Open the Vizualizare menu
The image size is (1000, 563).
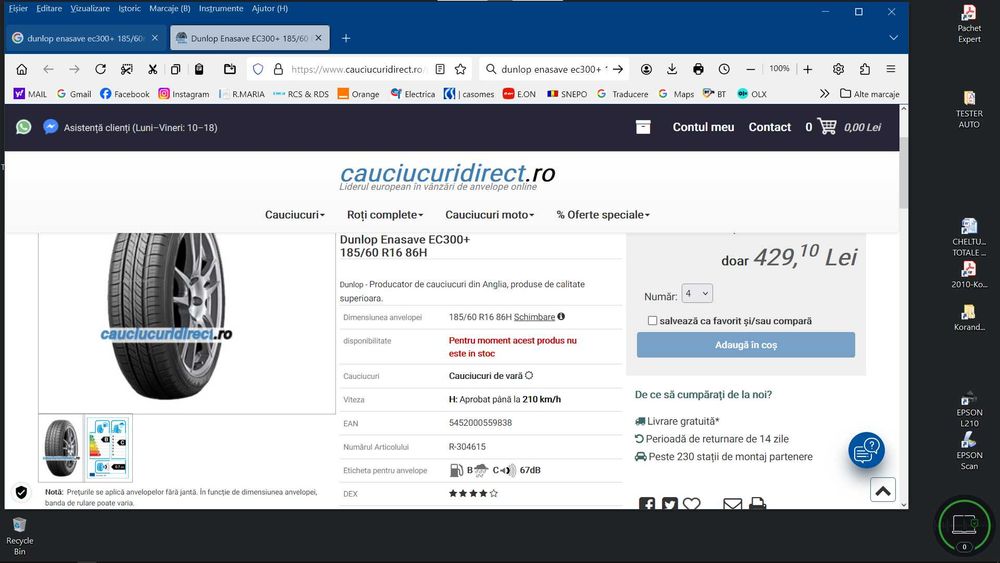[x=90, y=8]
